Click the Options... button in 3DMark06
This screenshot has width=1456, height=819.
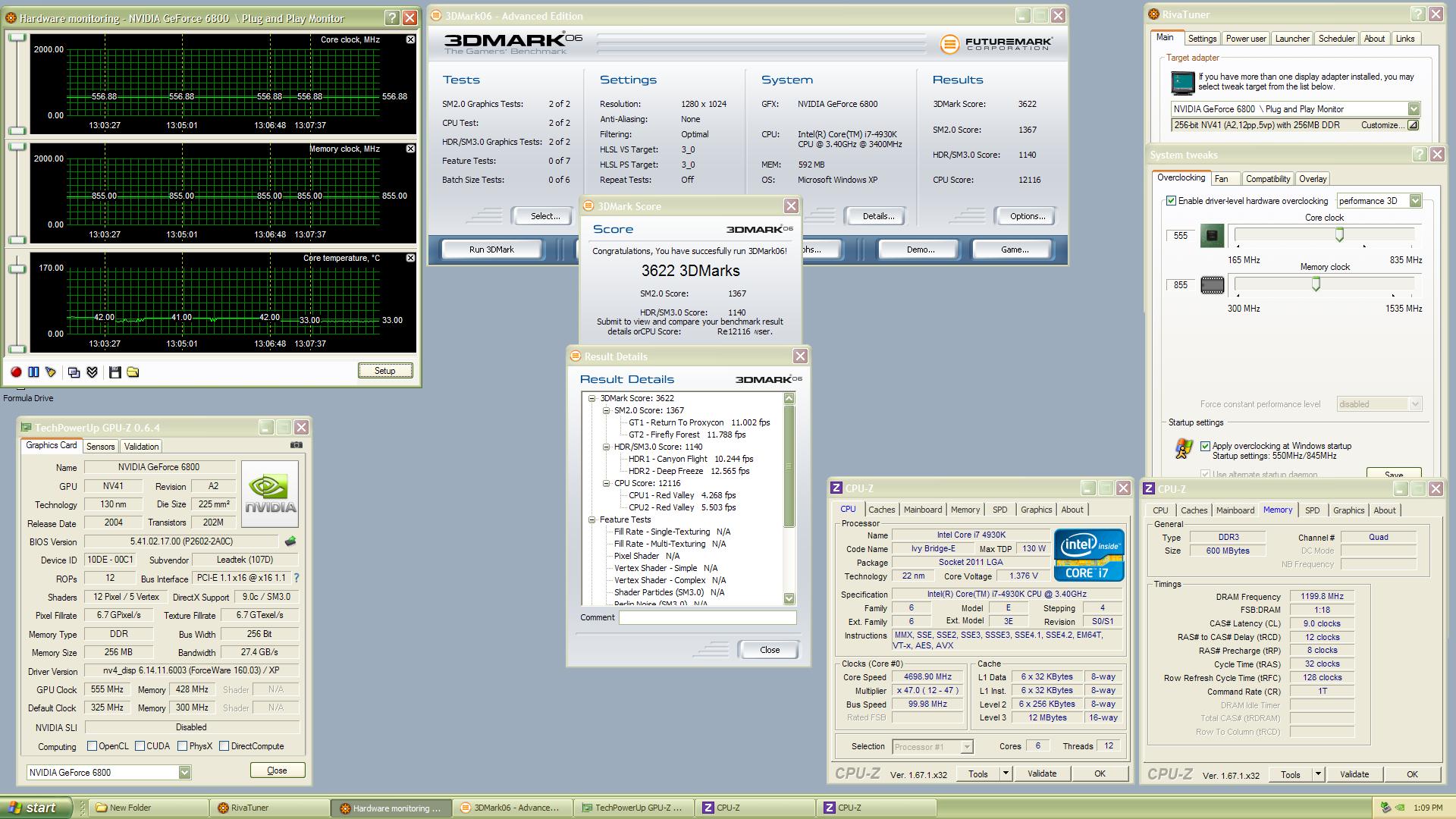click(1027, 216)
